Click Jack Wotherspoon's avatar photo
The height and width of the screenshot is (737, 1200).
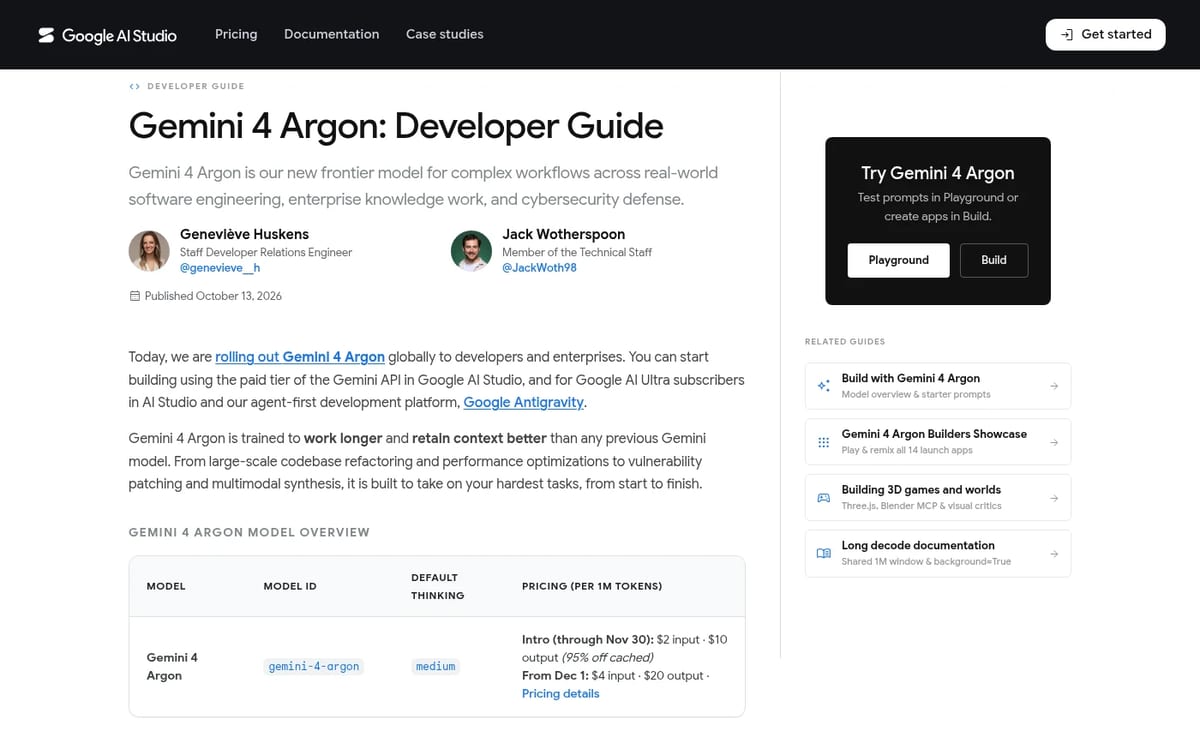(x=471, y=251)
